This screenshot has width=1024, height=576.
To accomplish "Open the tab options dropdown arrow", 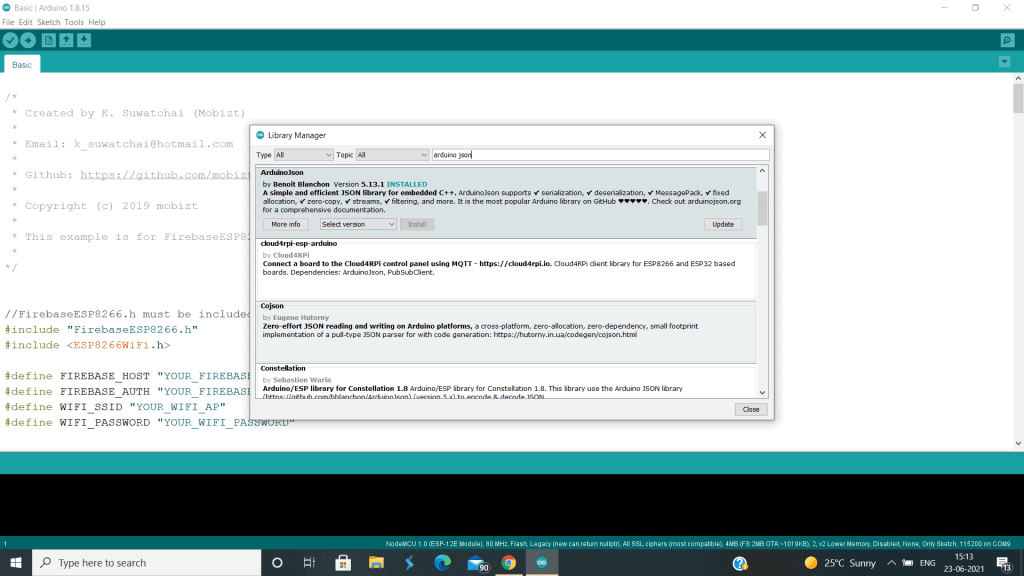I will pyautogui.click(x=1004, y=62).
